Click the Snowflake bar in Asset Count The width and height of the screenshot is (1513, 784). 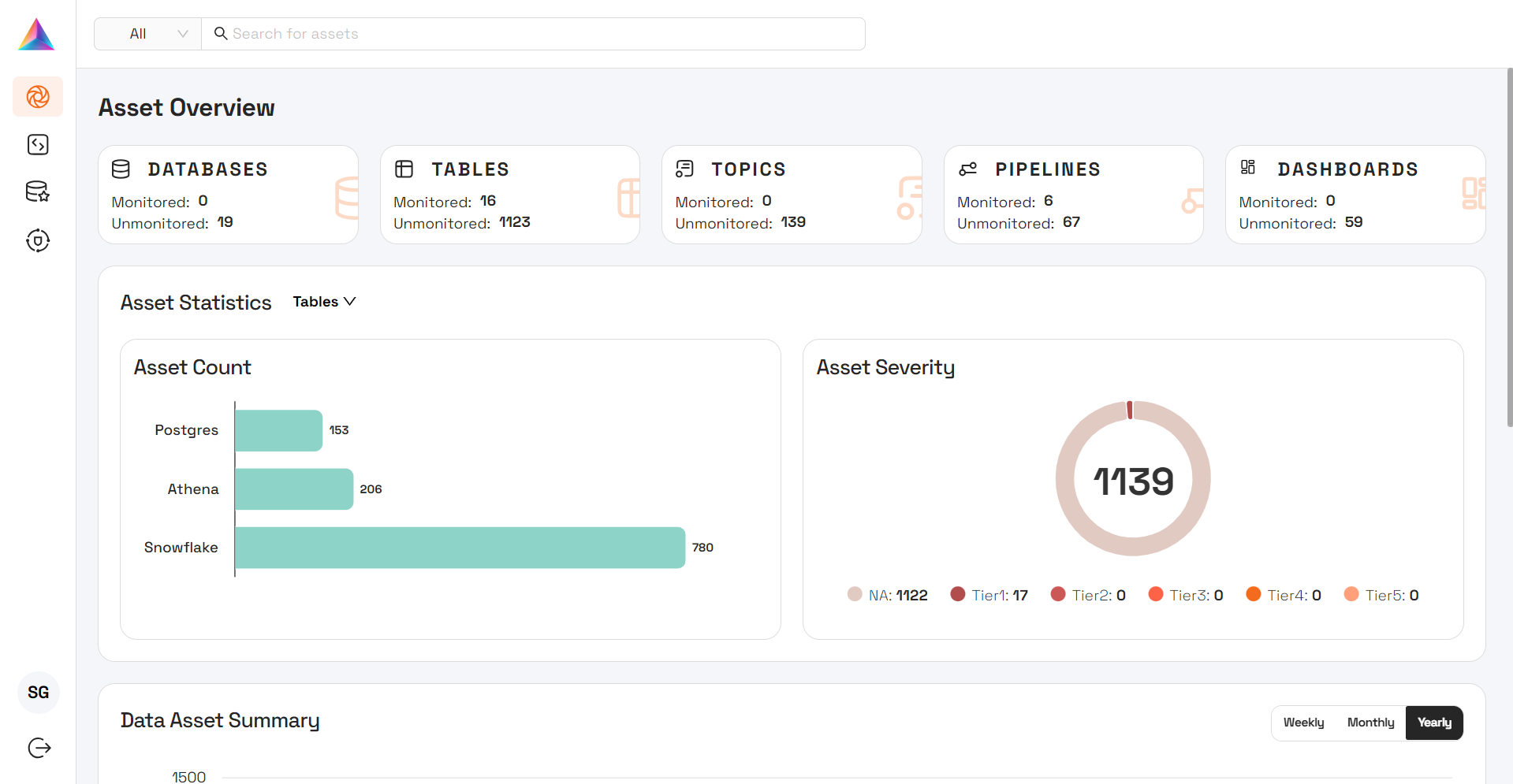[x=457, y=547]
